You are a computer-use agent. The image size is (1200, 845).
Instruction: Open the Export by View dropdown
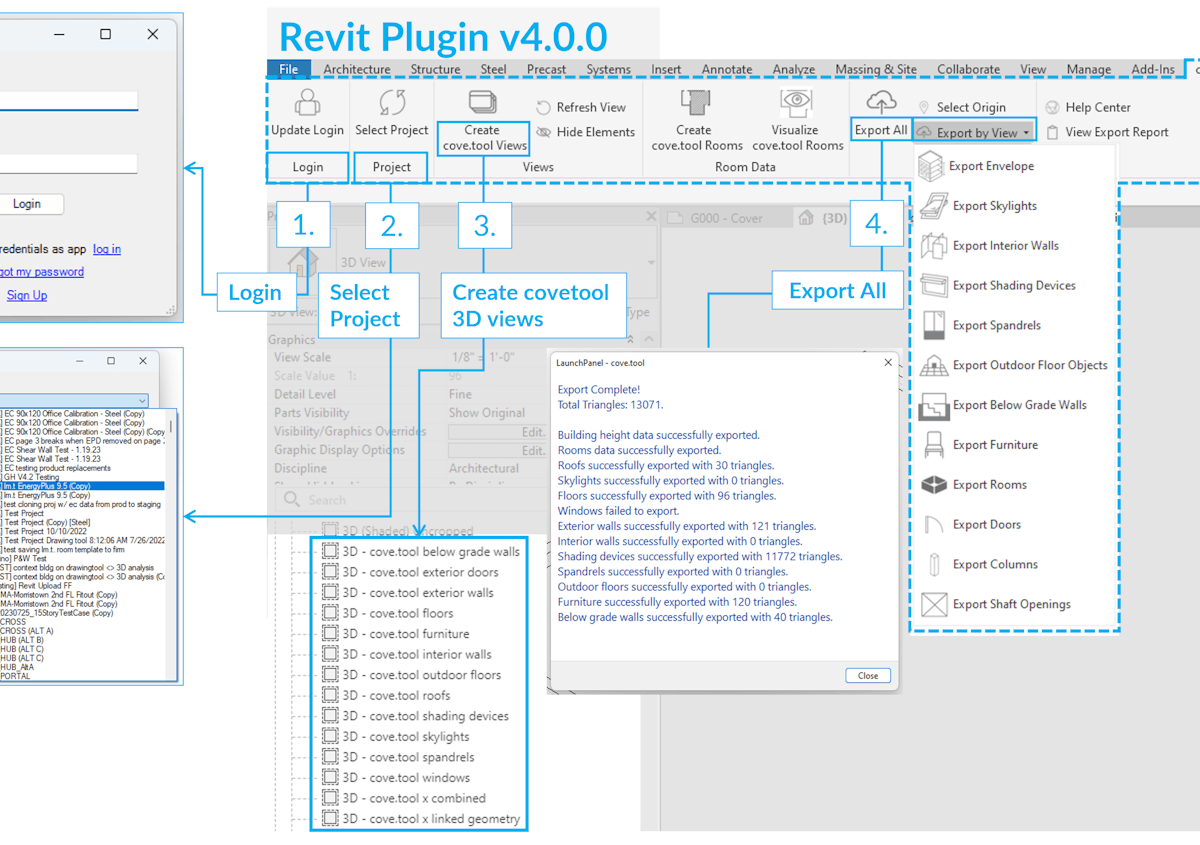[x=975, y=131]
